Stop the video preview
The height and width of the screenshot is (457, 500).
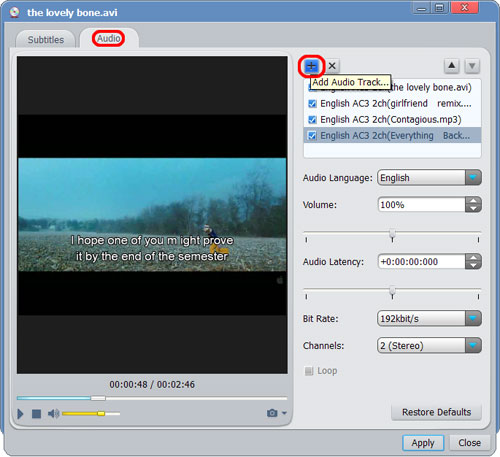tap(36, 414)
